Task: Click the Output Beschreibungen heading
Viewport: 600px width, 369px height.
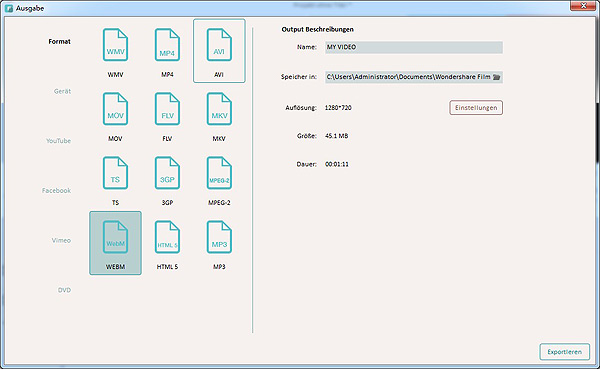Action: tap(318, 29)
